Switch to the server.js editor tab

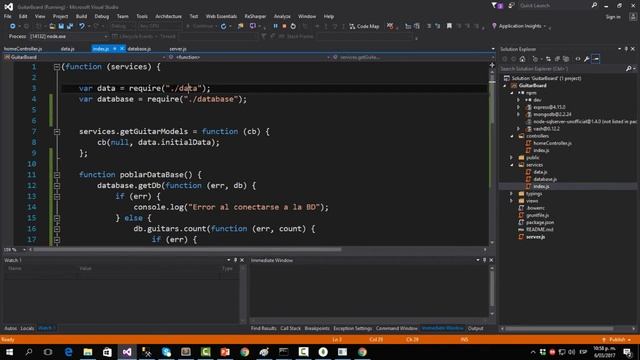[178, 49]
